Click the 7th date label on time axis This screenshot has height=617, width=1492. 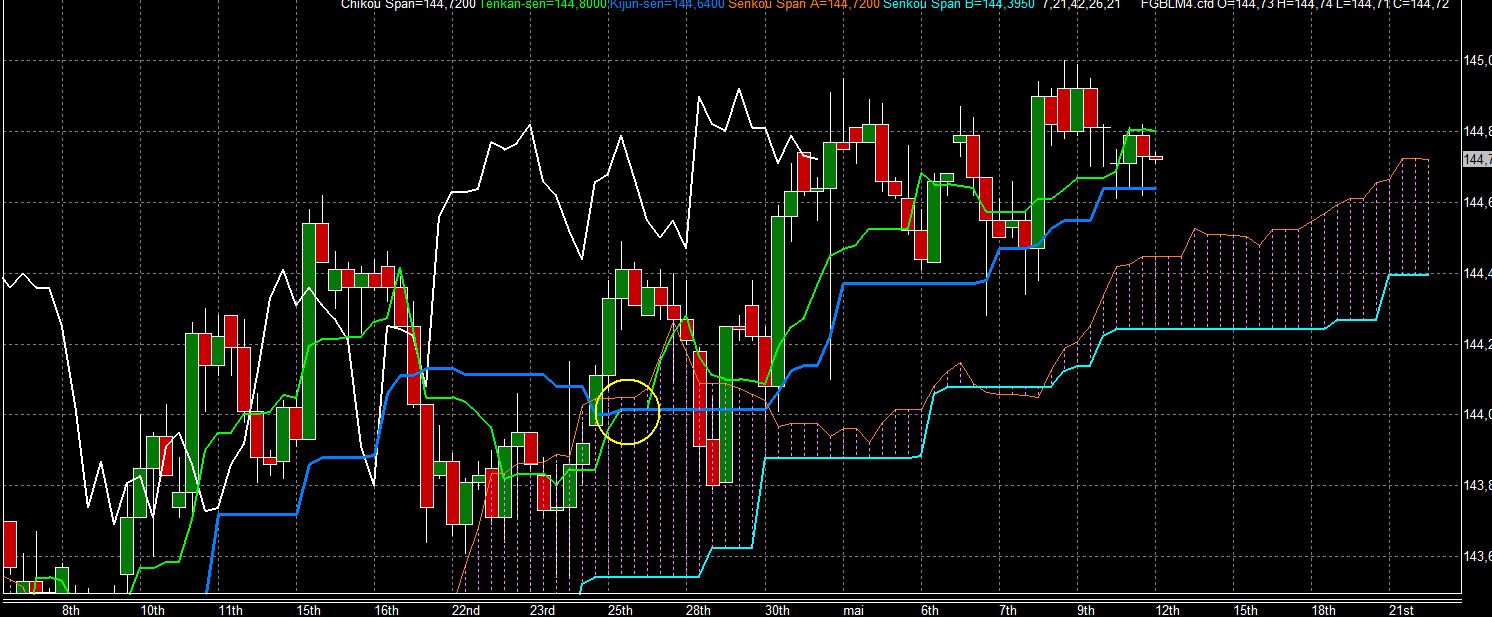point(1008,609)
